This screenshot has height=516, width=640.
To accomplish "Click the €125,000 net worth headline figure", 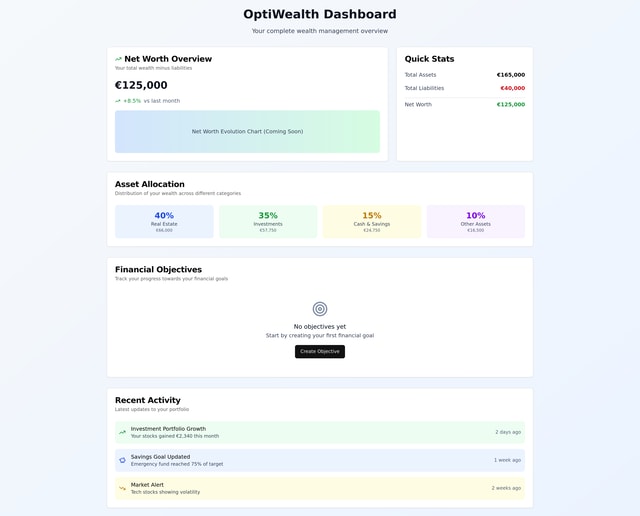I will [141, 85].
